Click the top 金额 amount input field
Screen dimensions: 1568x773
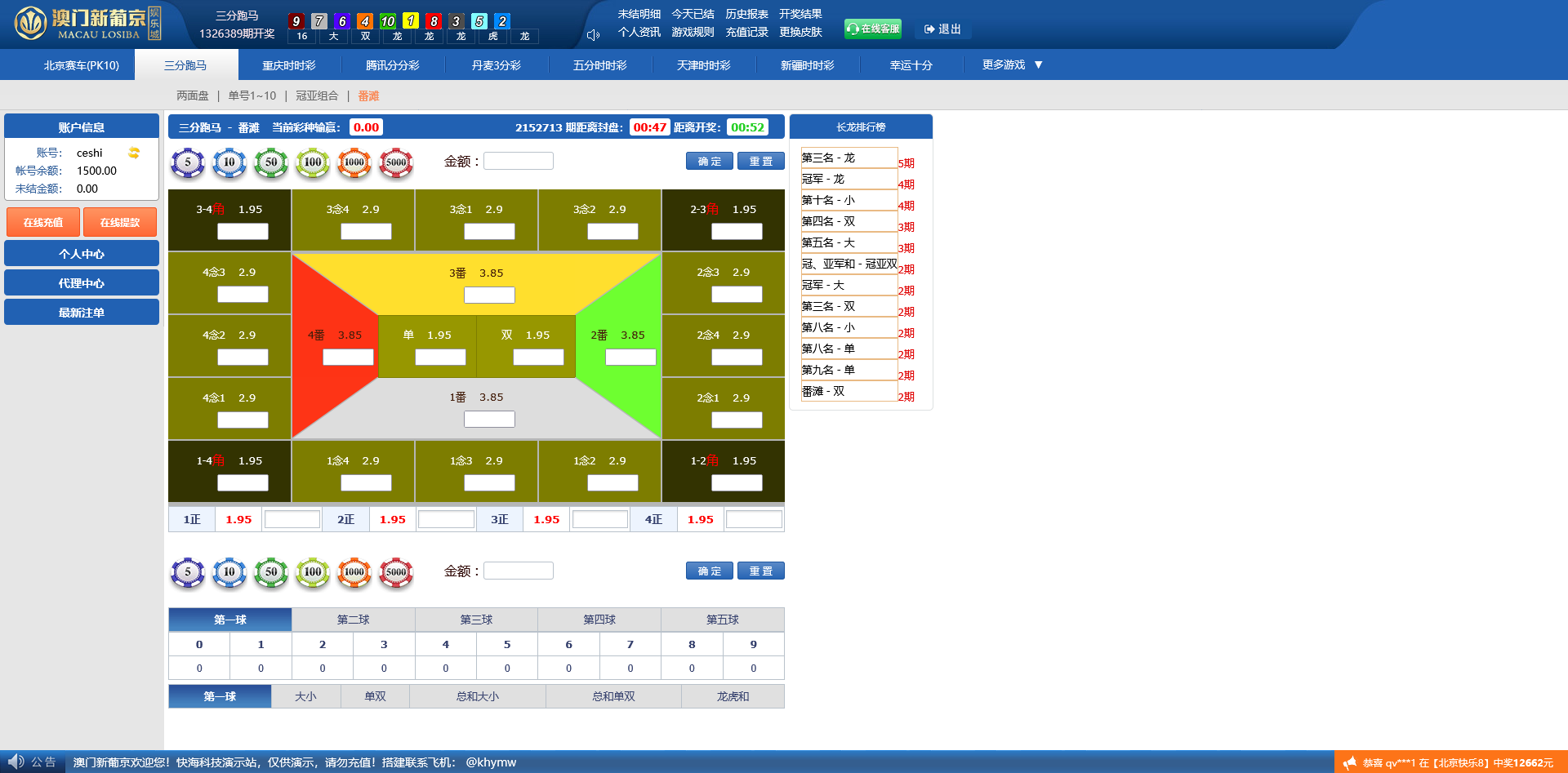[x=519, y=162]
